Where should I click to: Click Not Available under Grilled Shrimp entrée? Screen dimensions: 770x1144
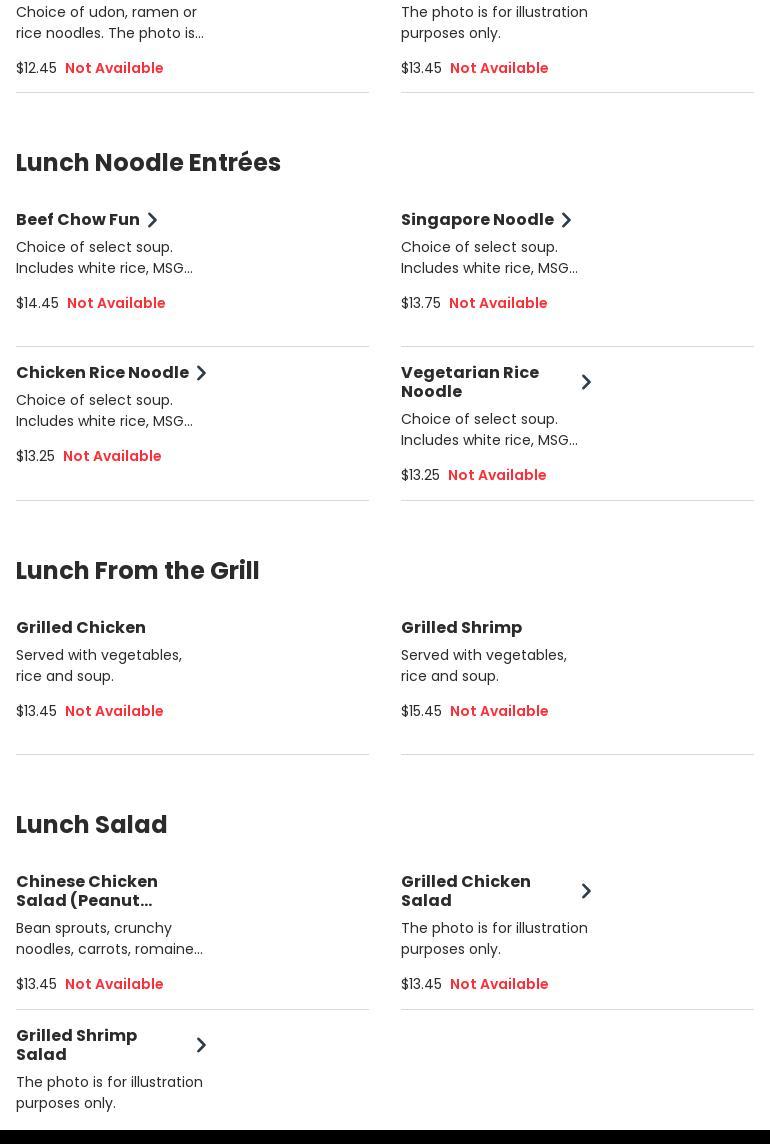click(499, 711)
